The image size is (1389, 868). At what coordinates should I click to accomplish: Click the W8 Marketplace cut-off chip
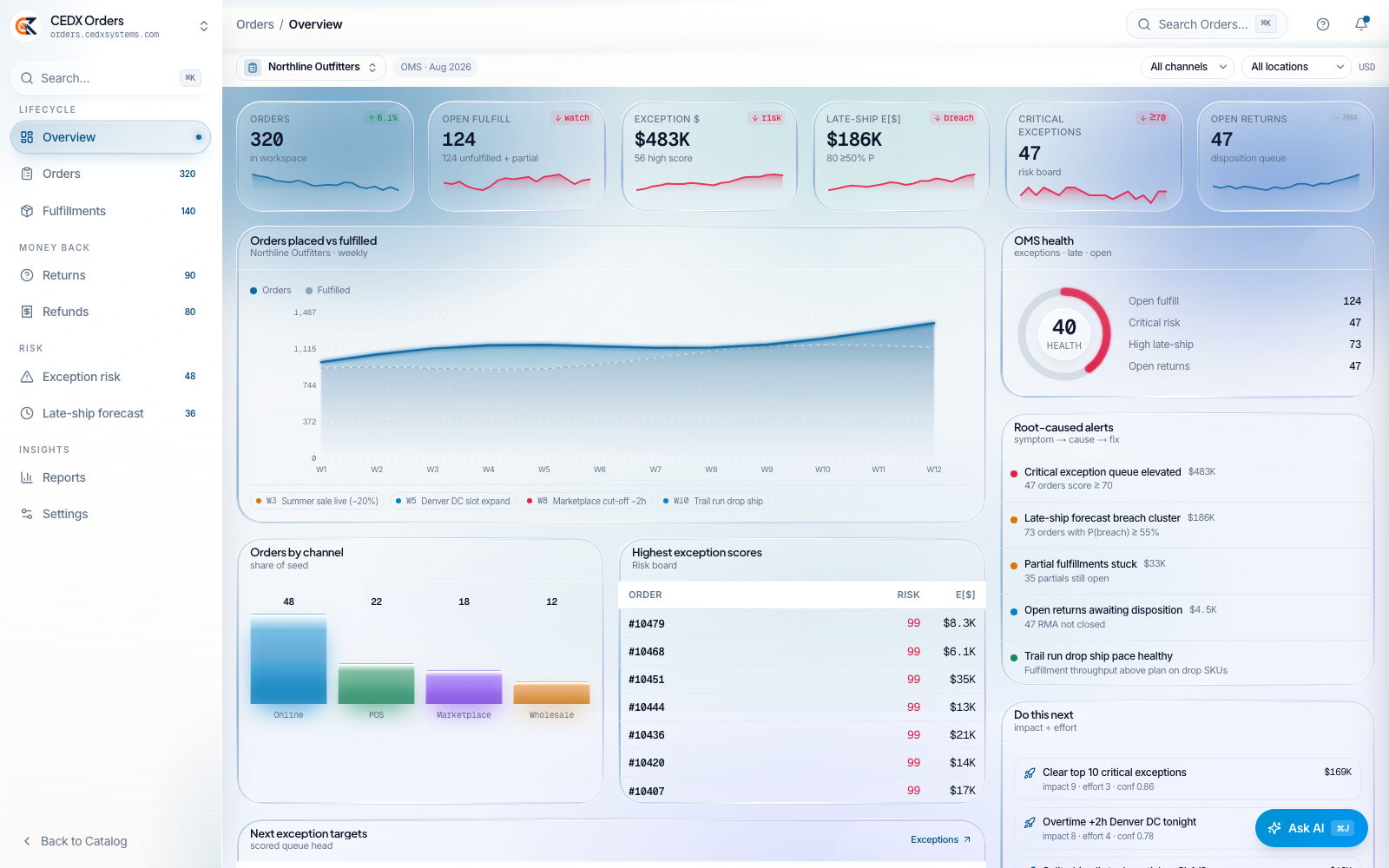tap(586, 501)
